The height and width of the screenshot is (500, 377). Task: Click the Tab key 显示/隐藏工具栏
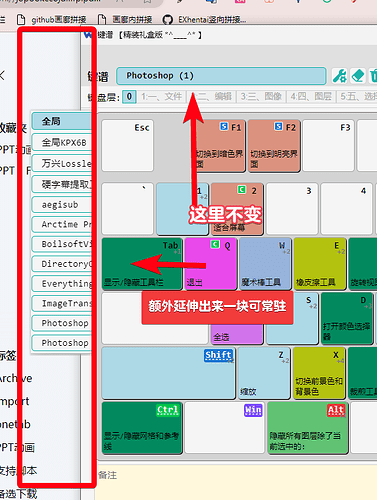[142, 263]
